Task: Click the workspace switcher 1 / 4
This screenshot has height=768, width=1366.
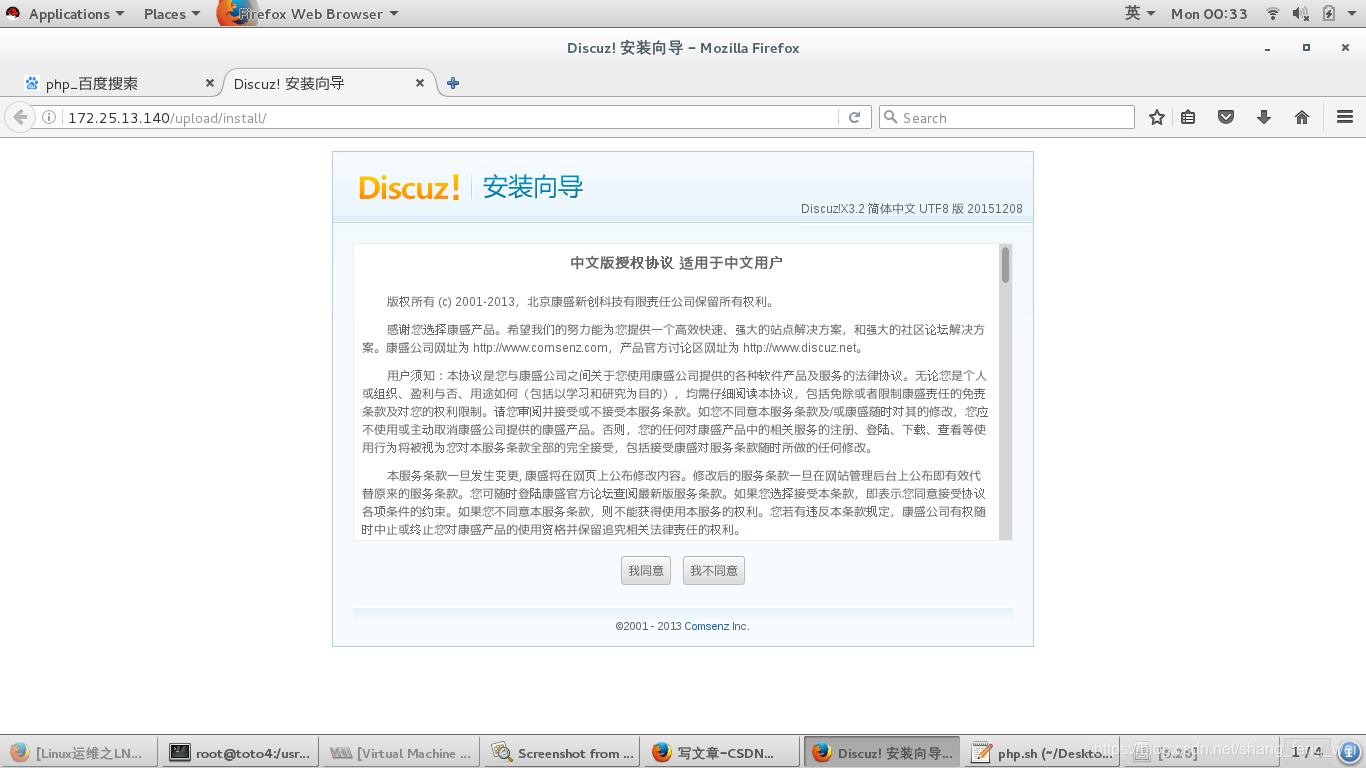Action: coord(1306,751)
